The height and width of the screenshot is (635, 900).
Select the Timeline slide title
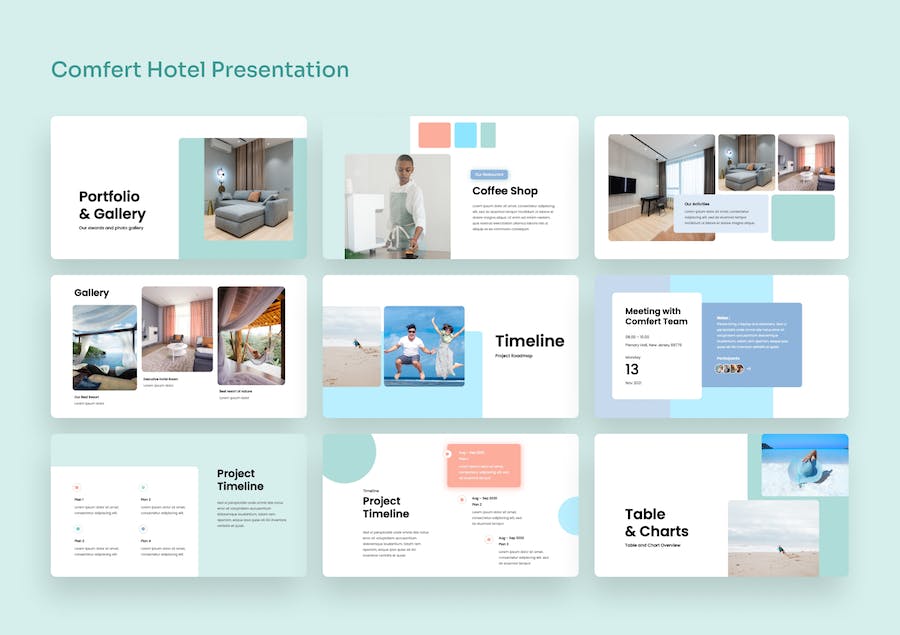(x=530, y=341)
